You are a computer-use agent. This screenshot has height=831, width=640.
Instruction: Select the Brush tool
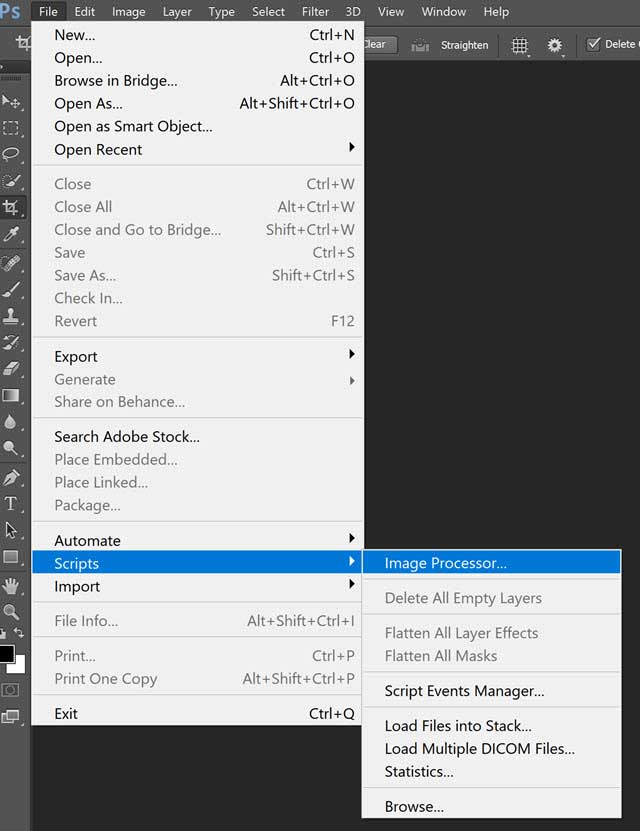tap(12, 287)
